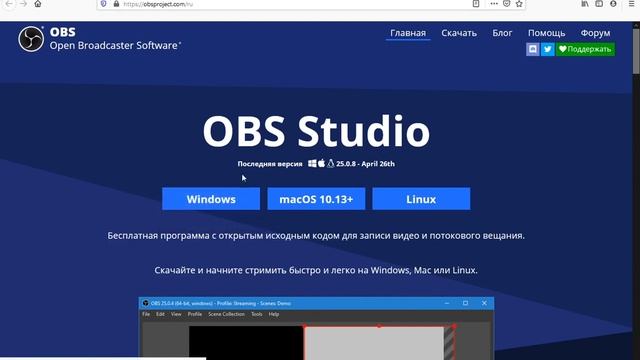The image size is (640, 360).
Task: Click the padlock site security icon
Action: [x=116, y=4]
